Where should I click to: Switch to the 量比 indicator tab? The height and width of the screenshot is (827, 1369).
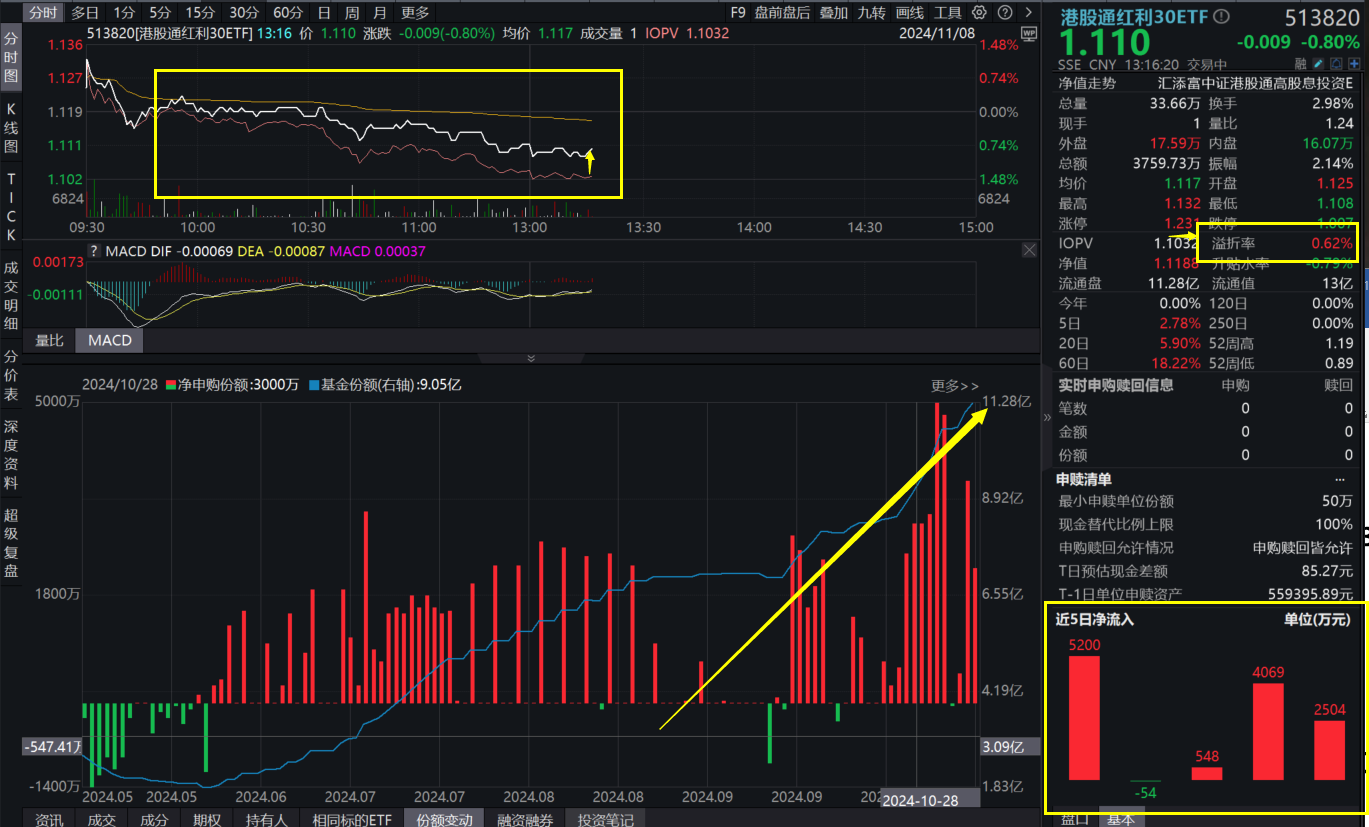click(50, 340)
